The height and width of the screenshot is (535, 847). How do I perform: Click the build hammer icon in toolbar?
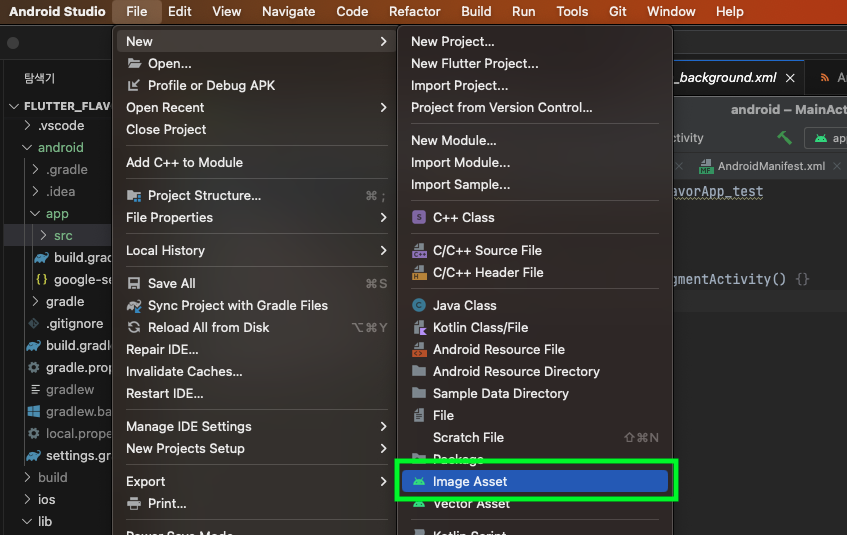coord(784,138)
